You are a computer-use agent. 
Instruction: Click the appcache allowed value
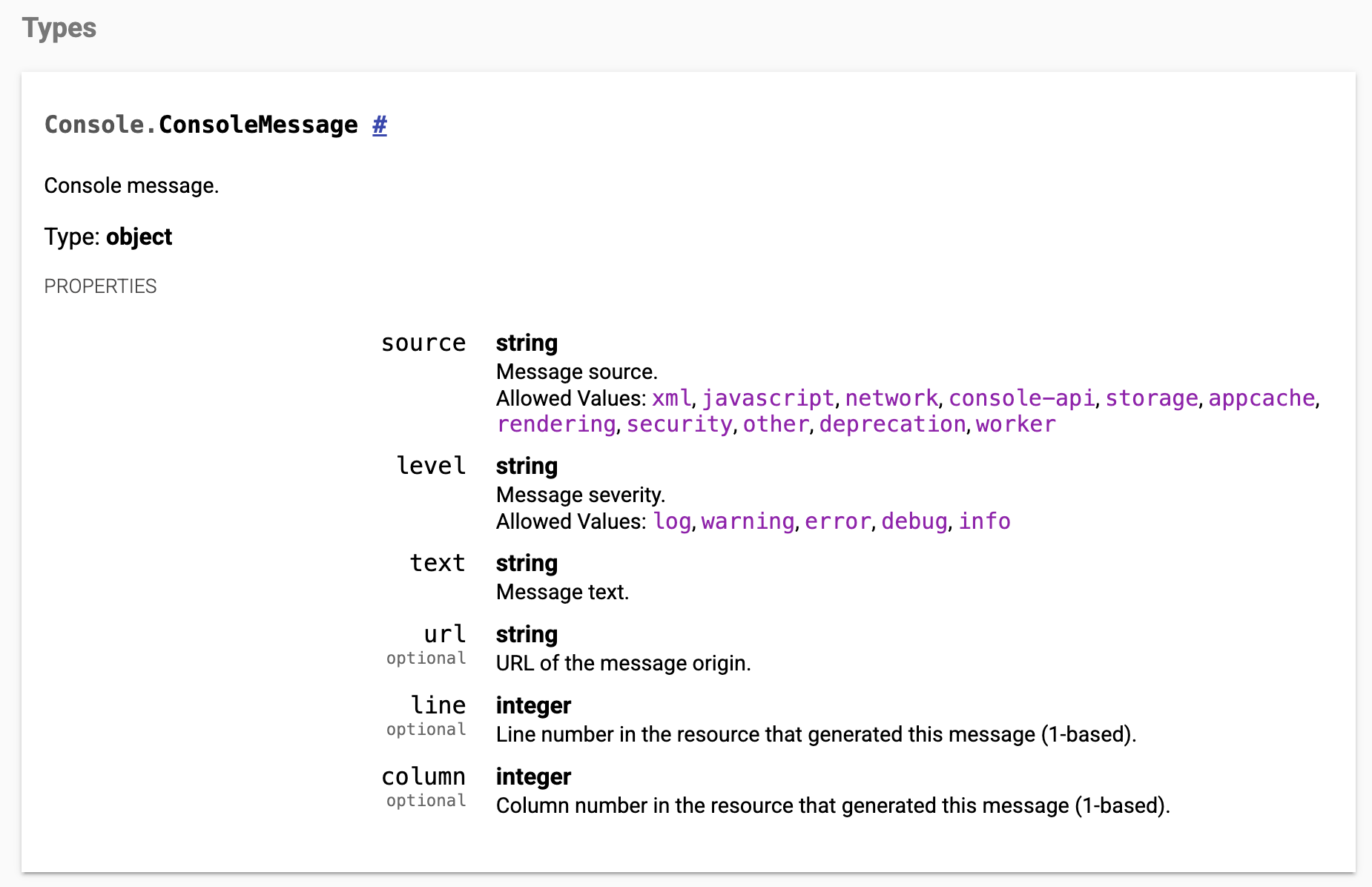click(x=1261, y=398)
